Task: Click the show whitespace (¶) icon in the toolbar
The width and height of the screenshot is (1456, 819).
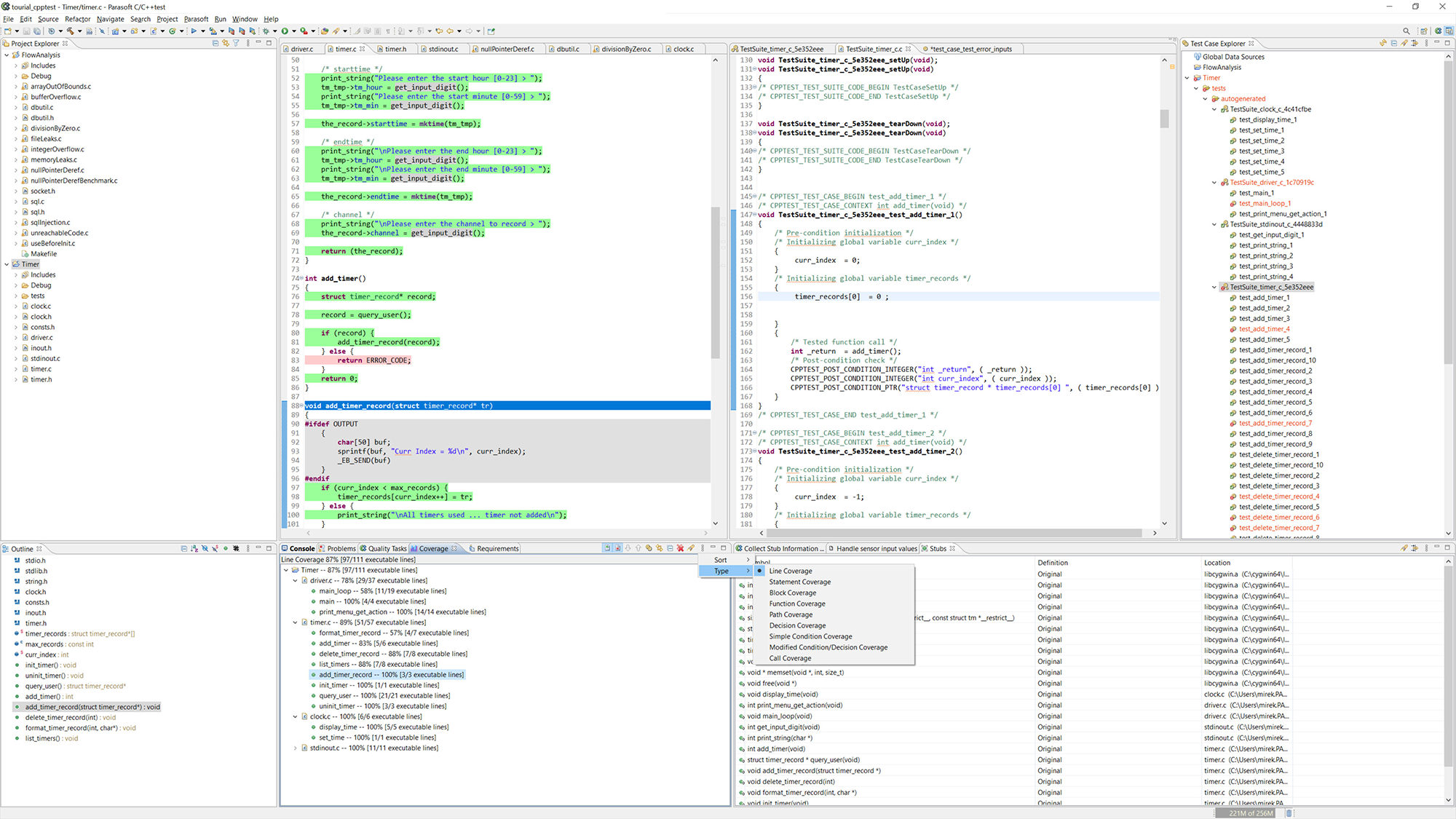Action: pos(388,31)
